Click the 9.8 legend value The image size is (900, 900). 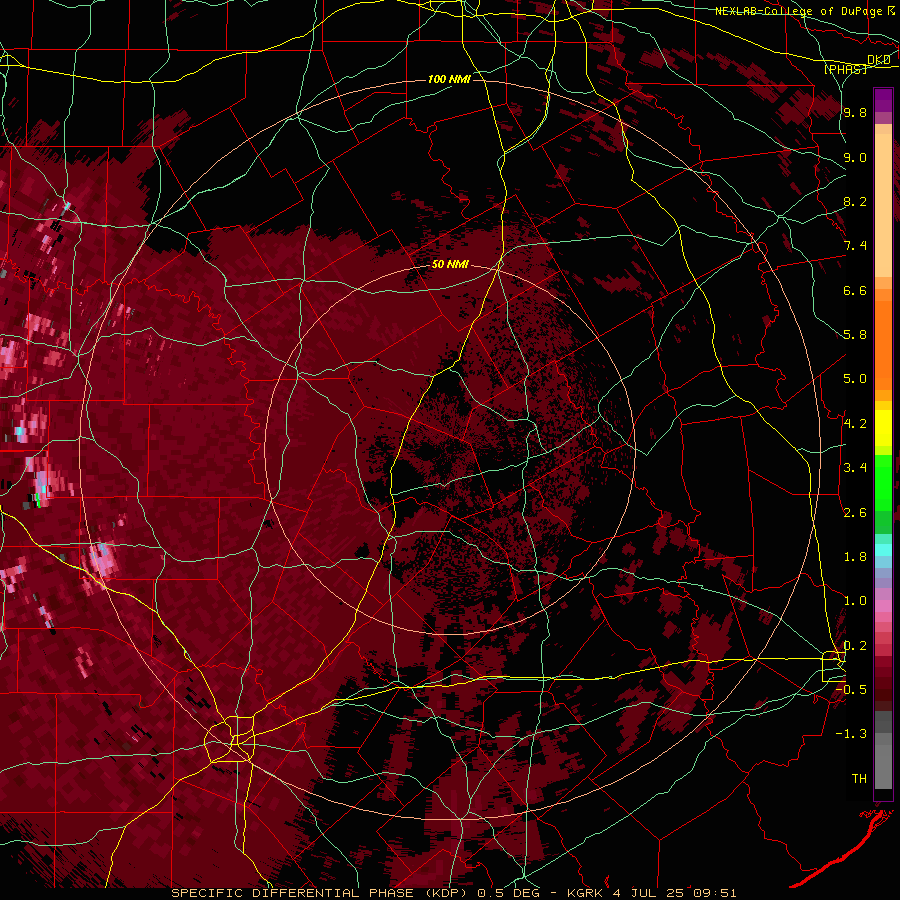(x=855, y=112)
